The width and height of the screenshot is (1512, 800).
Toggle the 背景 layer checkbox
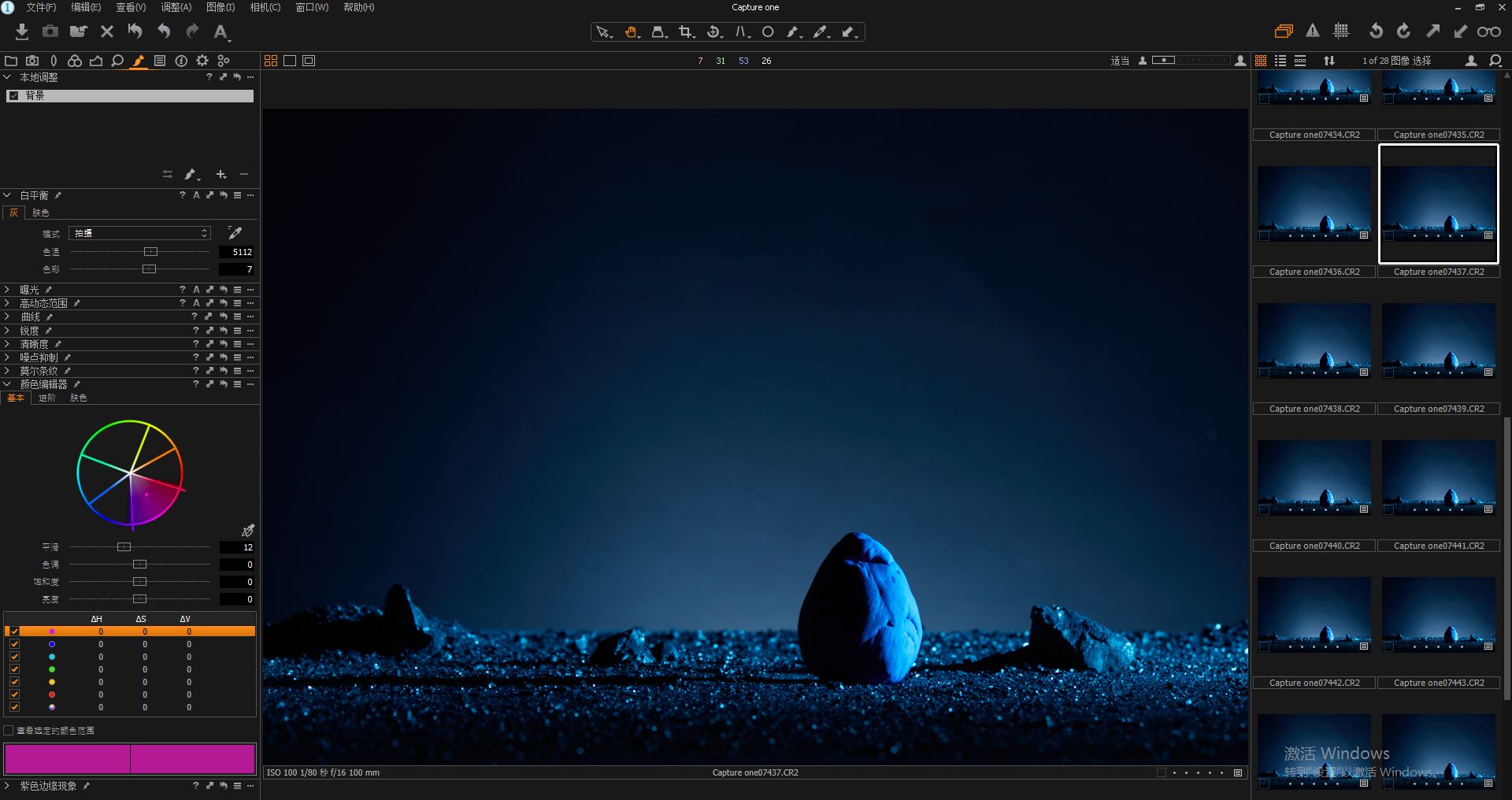(13, 96)
